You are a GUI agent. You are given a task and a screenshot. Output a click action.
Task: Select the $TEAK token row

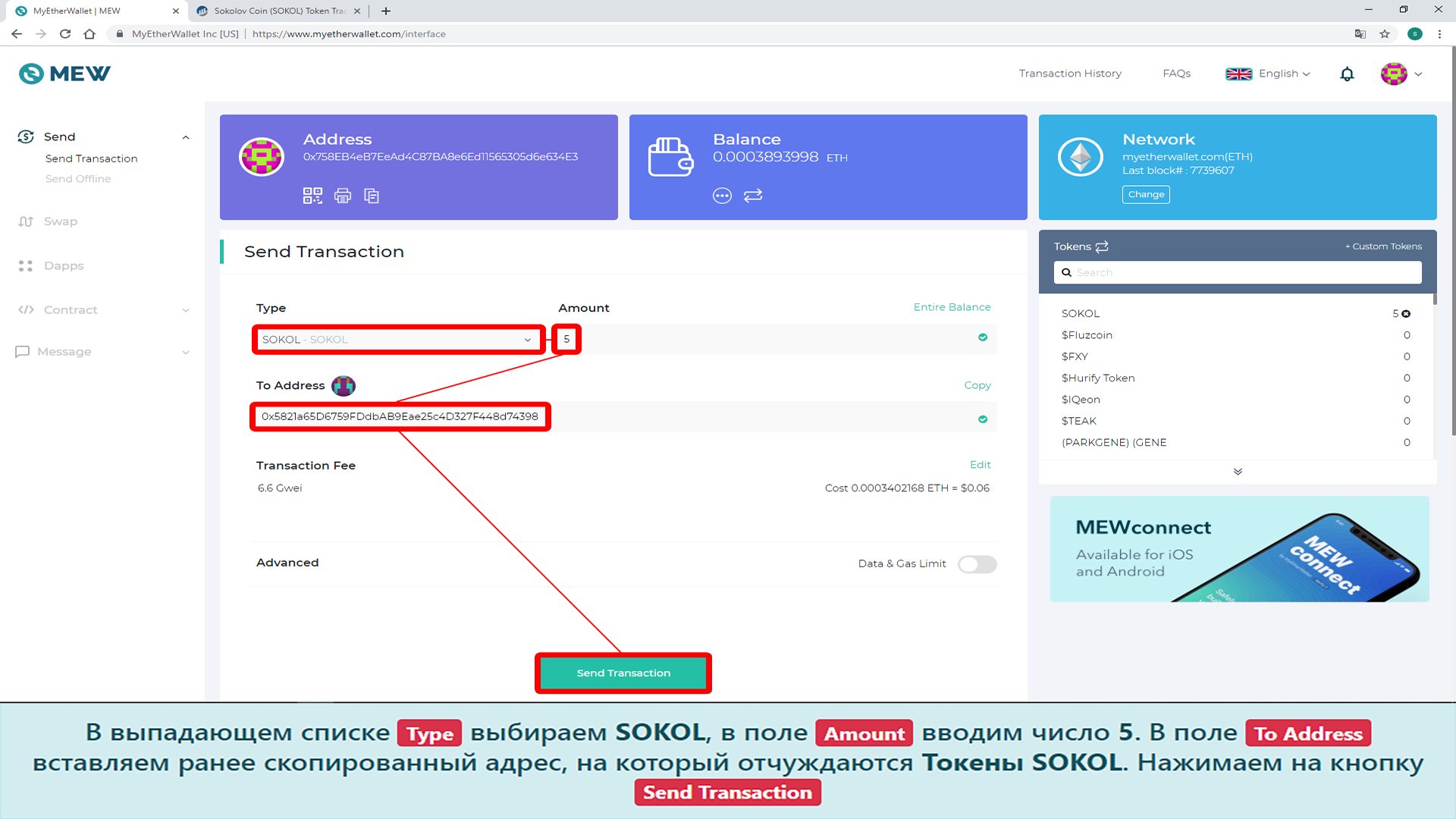pos(1236,422)
